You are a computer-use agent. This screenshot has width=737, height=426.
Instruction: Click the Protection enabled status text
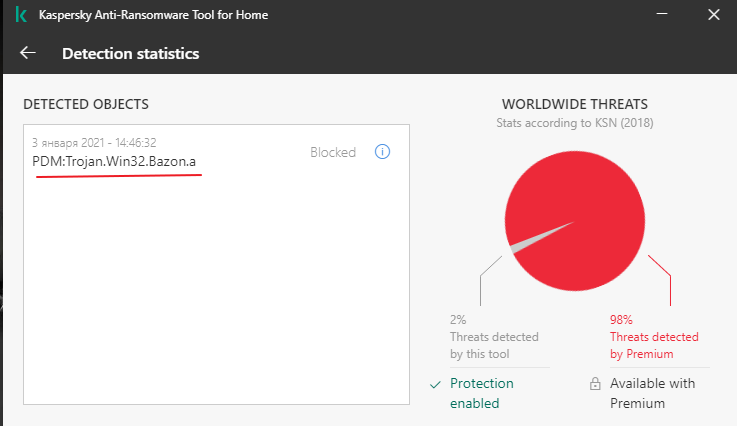(x=482, y=393)
